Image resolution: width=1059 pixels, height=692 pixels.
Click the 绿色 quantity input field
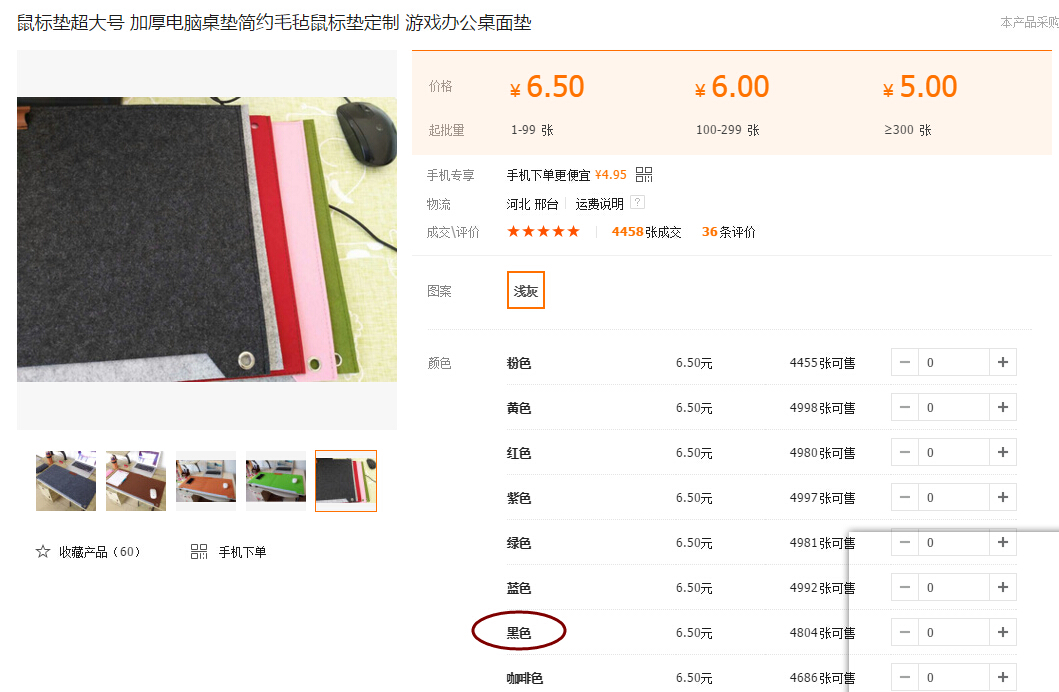[x=954, y=542]
